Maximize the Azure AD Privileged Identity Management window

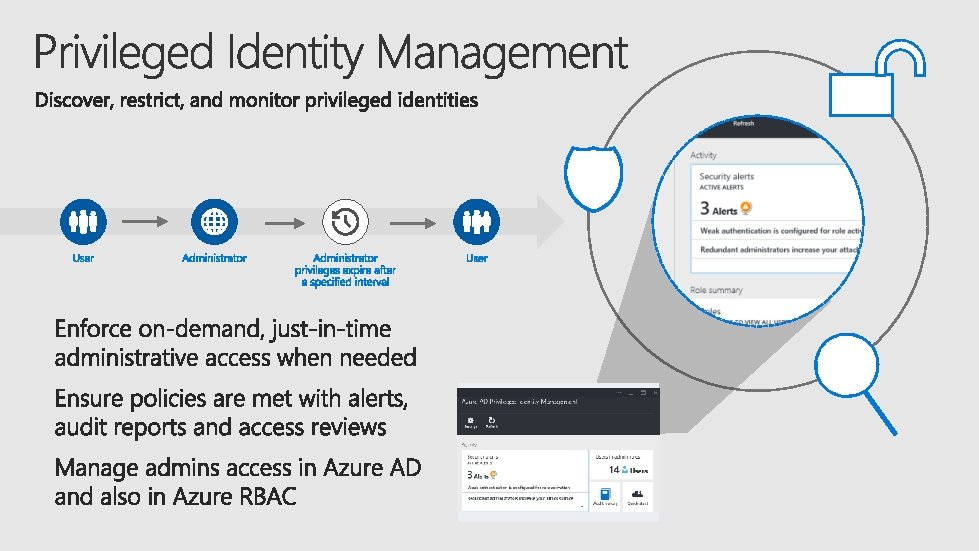point(643,393)
